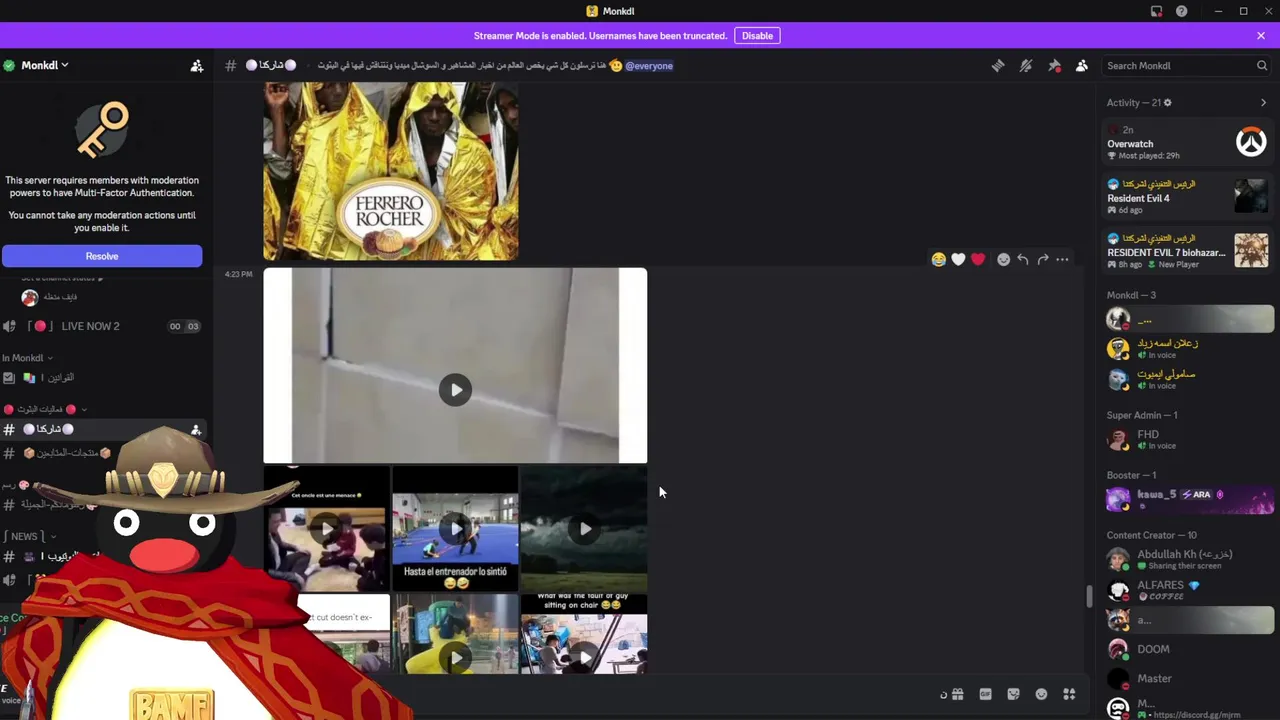Open the sticker picker icon

[x=1013, y=694]
